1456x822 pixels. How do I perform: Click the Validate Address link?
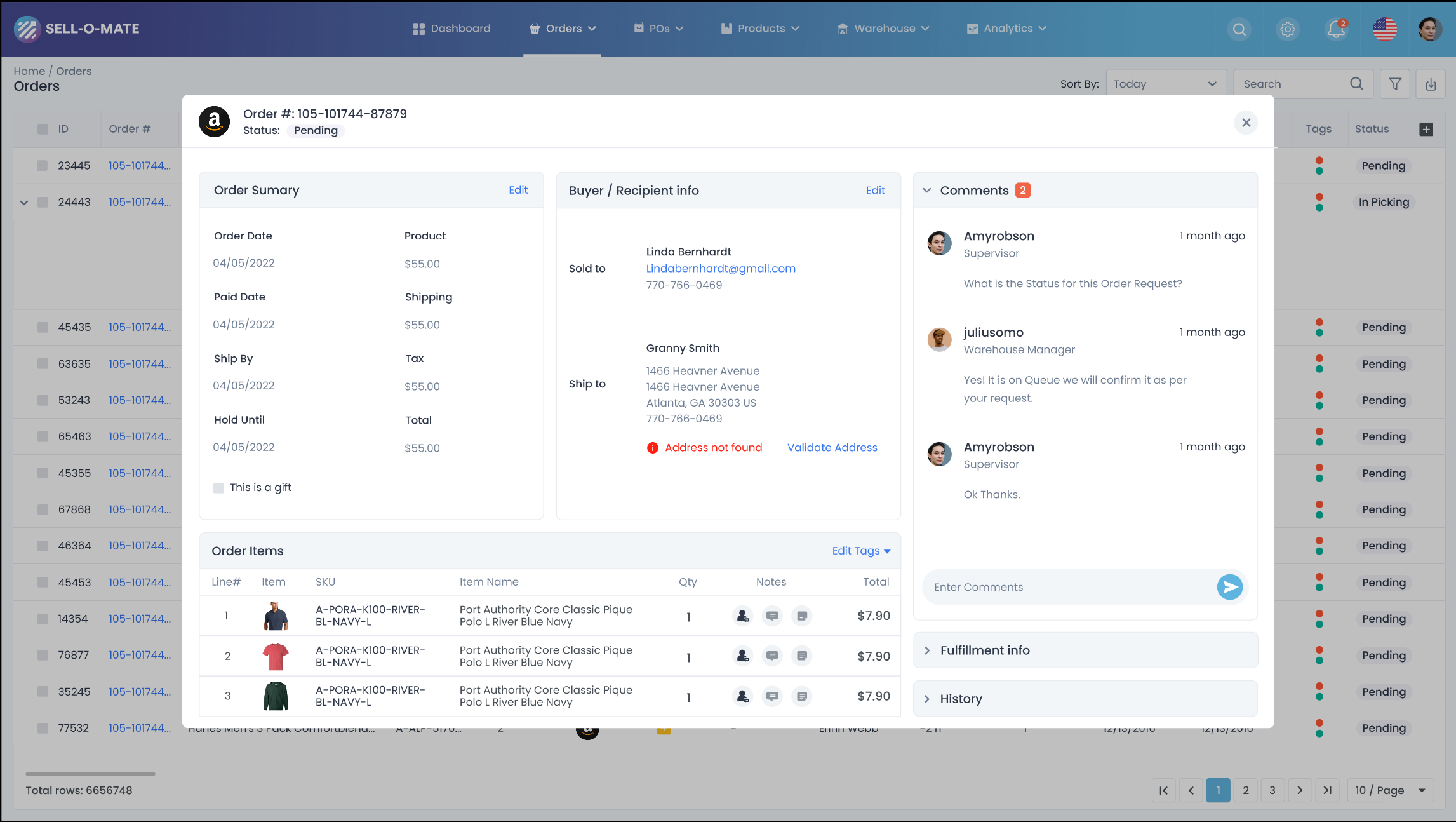pos(832,447)
